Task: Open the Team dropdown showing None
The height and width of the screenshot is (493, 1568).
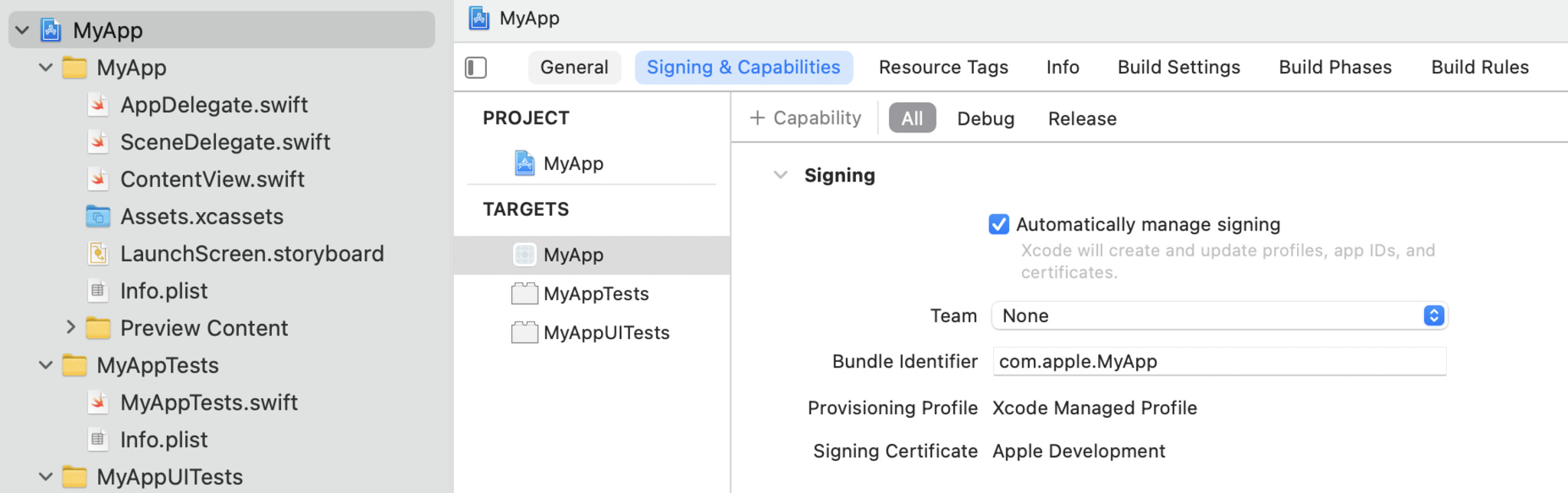Action: (1219, 315)
